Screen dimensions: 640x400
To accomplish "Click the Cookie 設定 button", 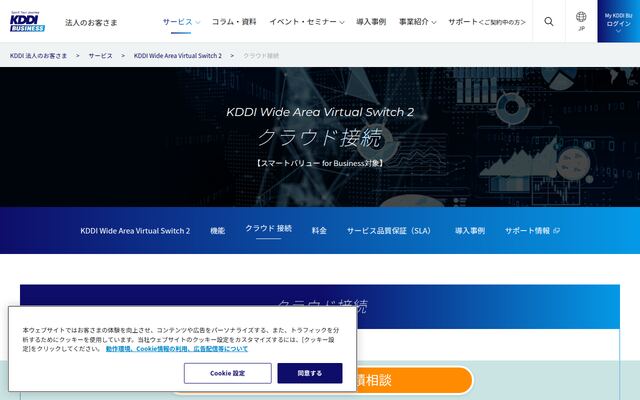I will click(x=228, y=373).
